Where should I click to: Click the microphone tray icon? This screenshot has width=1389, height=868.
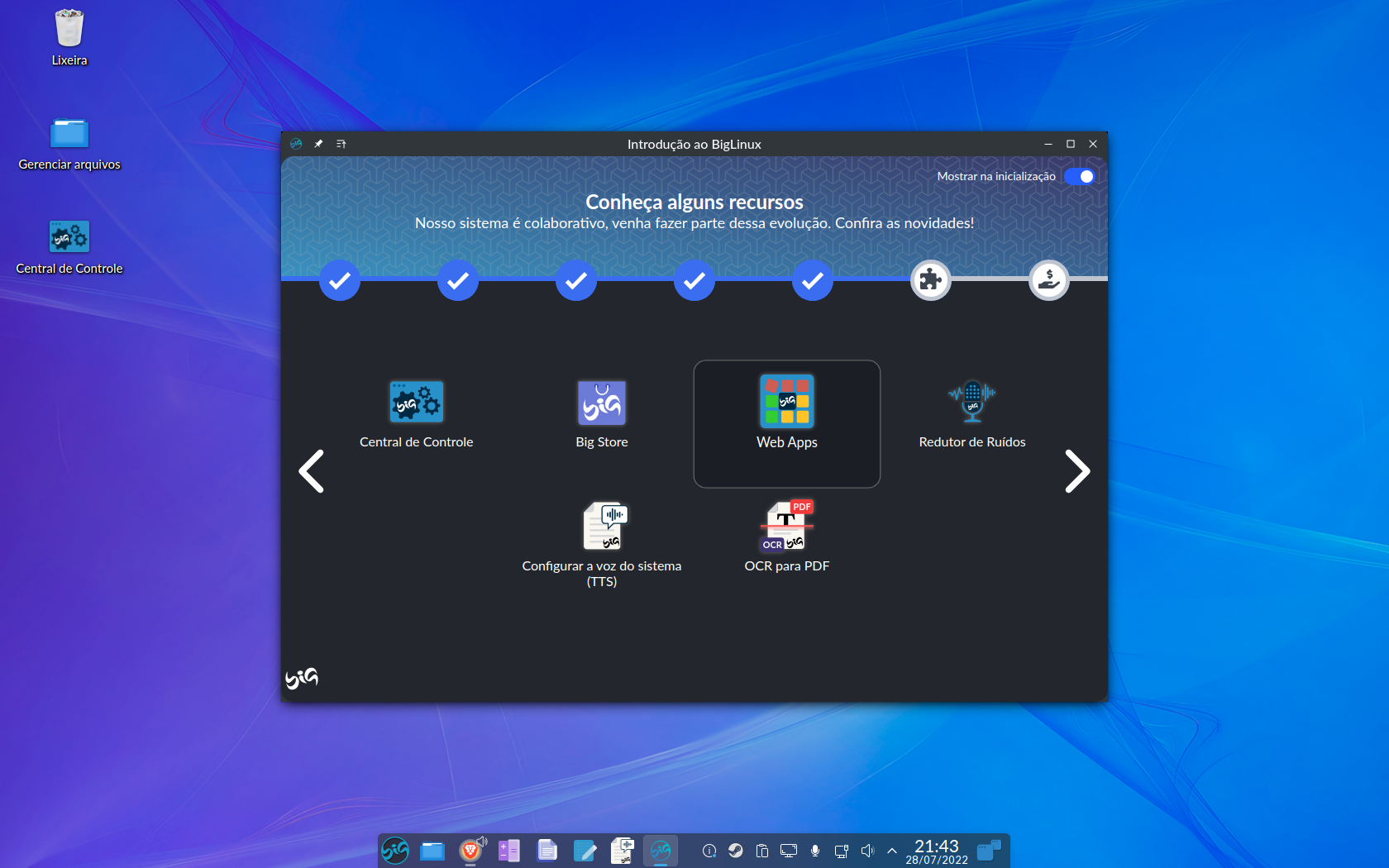pyautogui.click(x=815, y=851)
